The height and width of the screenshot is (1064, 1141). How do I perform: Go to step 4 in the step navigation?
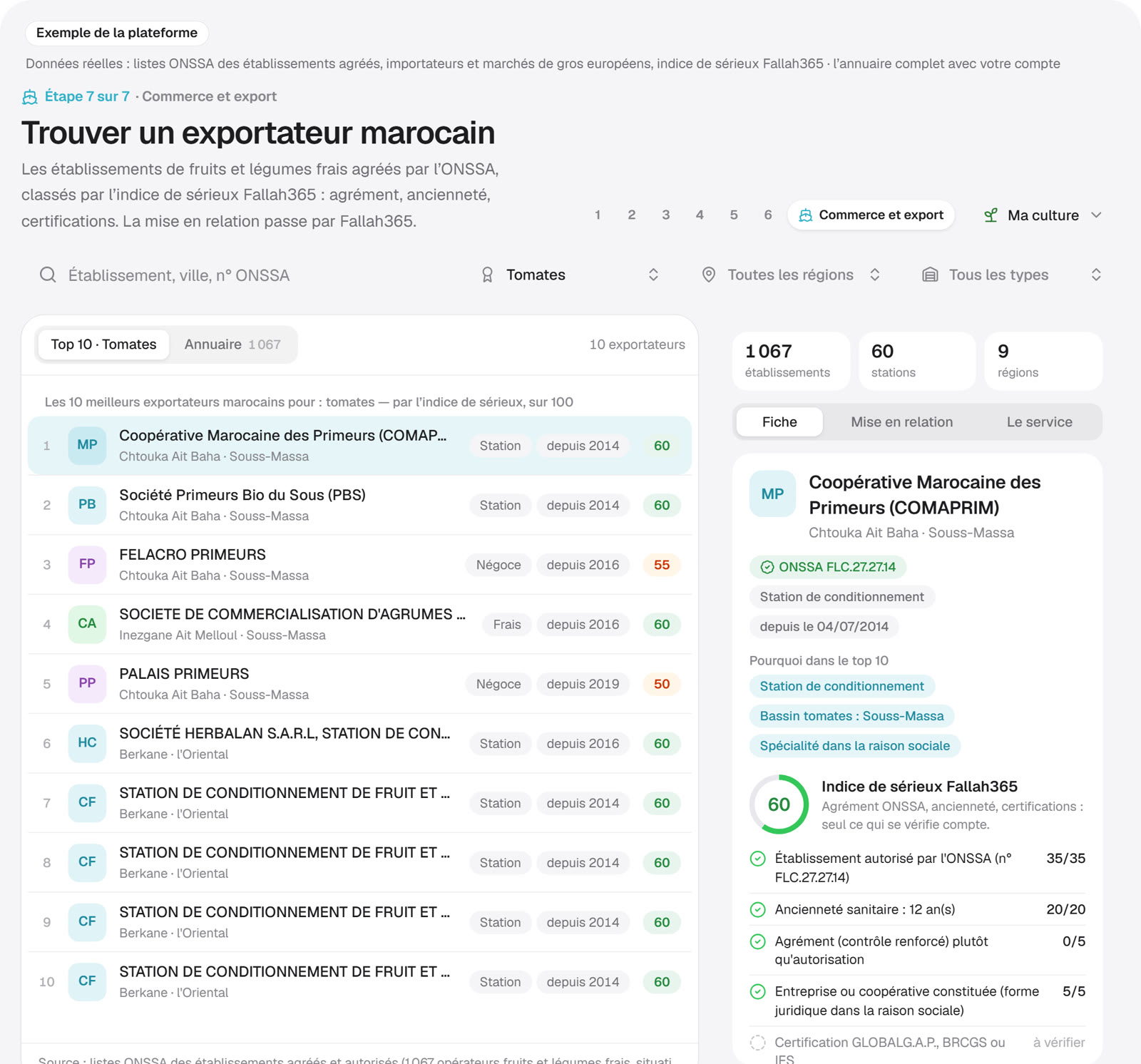point(700,215)
